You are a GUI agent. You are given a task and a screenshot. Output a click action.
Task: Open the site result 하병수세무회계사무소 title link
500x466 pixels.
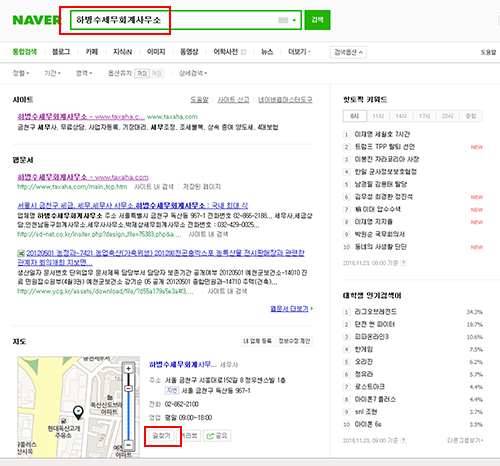81,117
